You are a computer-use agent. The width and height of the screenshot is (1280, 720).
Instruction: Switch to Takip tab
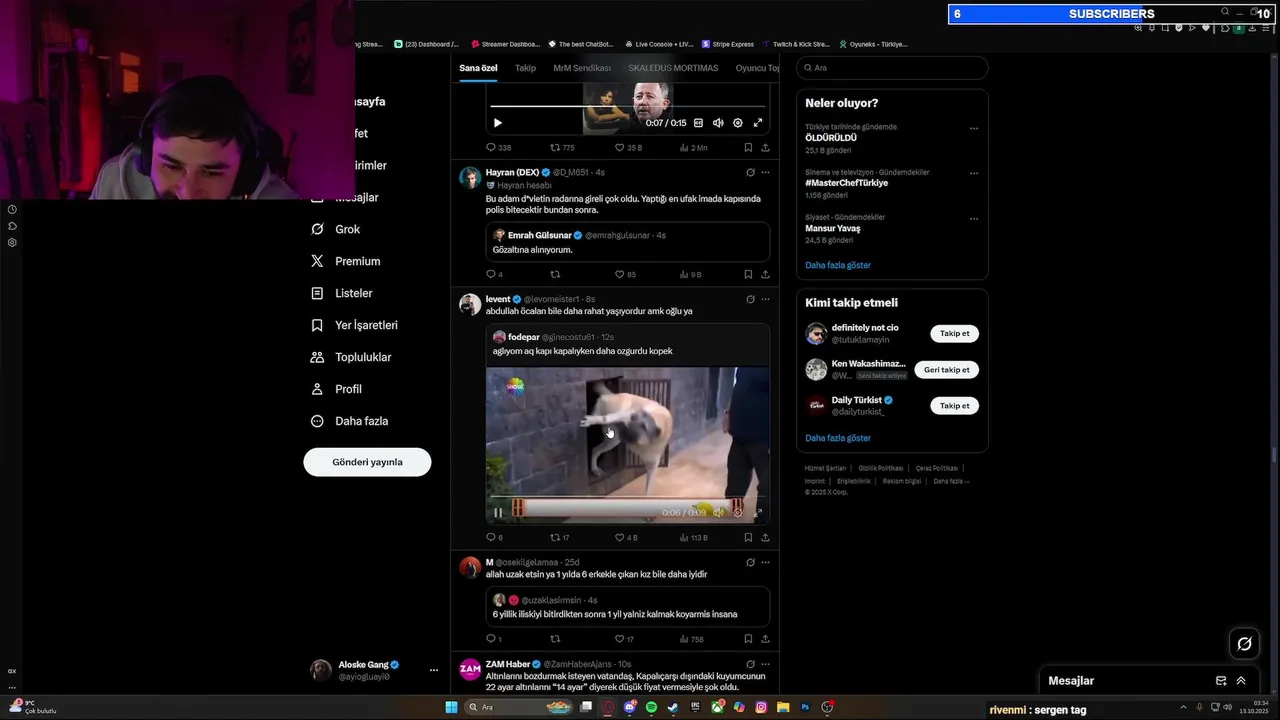point(525,68)
